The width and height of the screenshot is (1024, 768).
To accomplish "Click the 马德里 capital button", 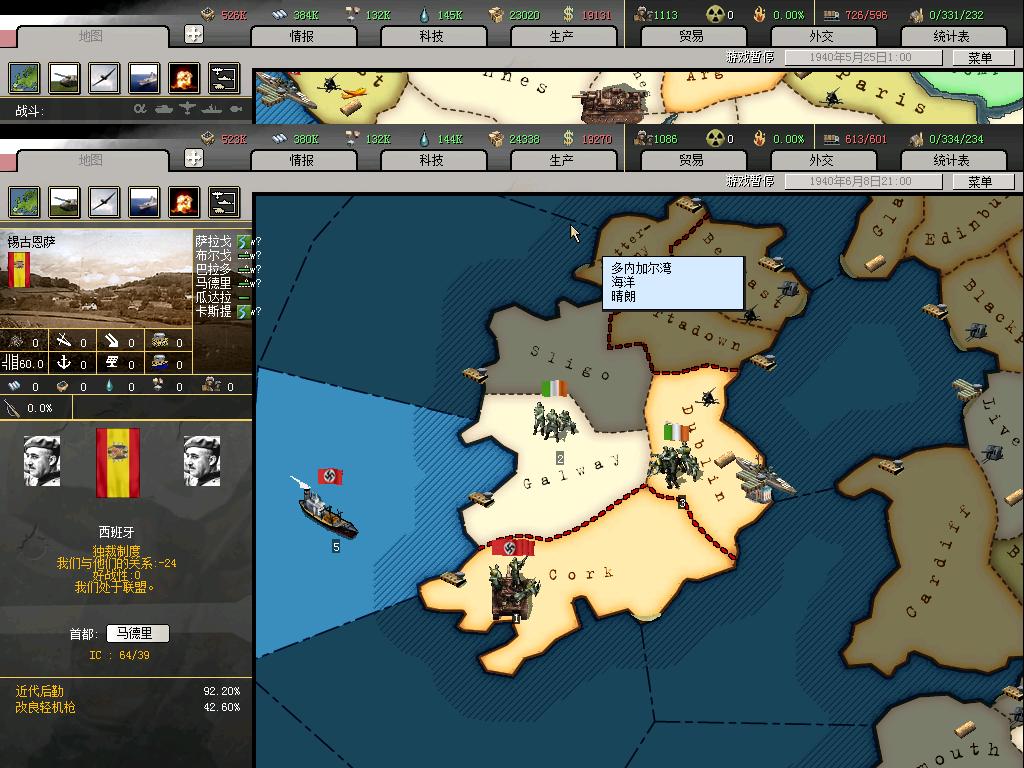I will (137, 633).
